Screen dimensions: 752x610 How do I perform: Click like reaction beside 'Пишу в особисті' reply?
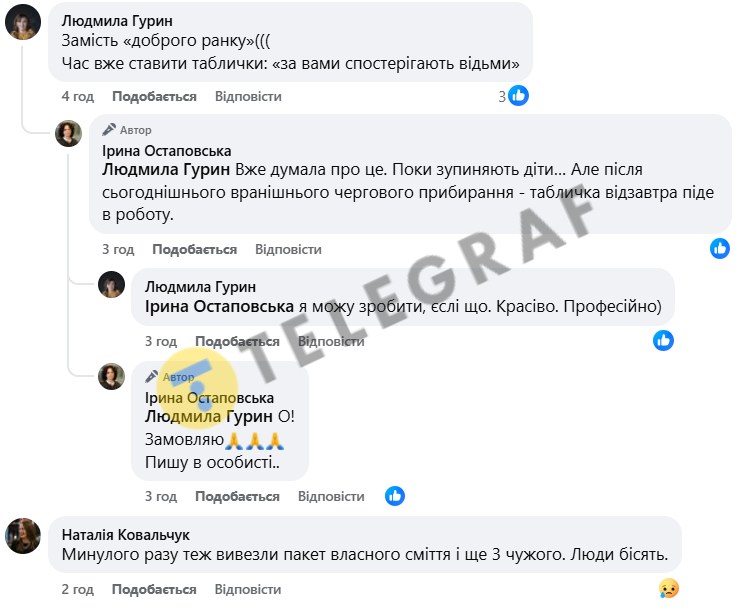395,496
